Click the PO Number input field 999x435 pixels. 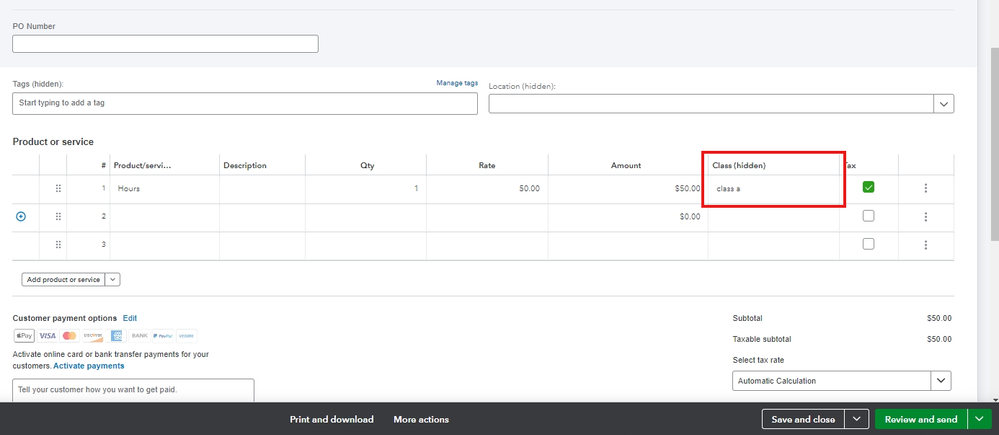[165, 44]
